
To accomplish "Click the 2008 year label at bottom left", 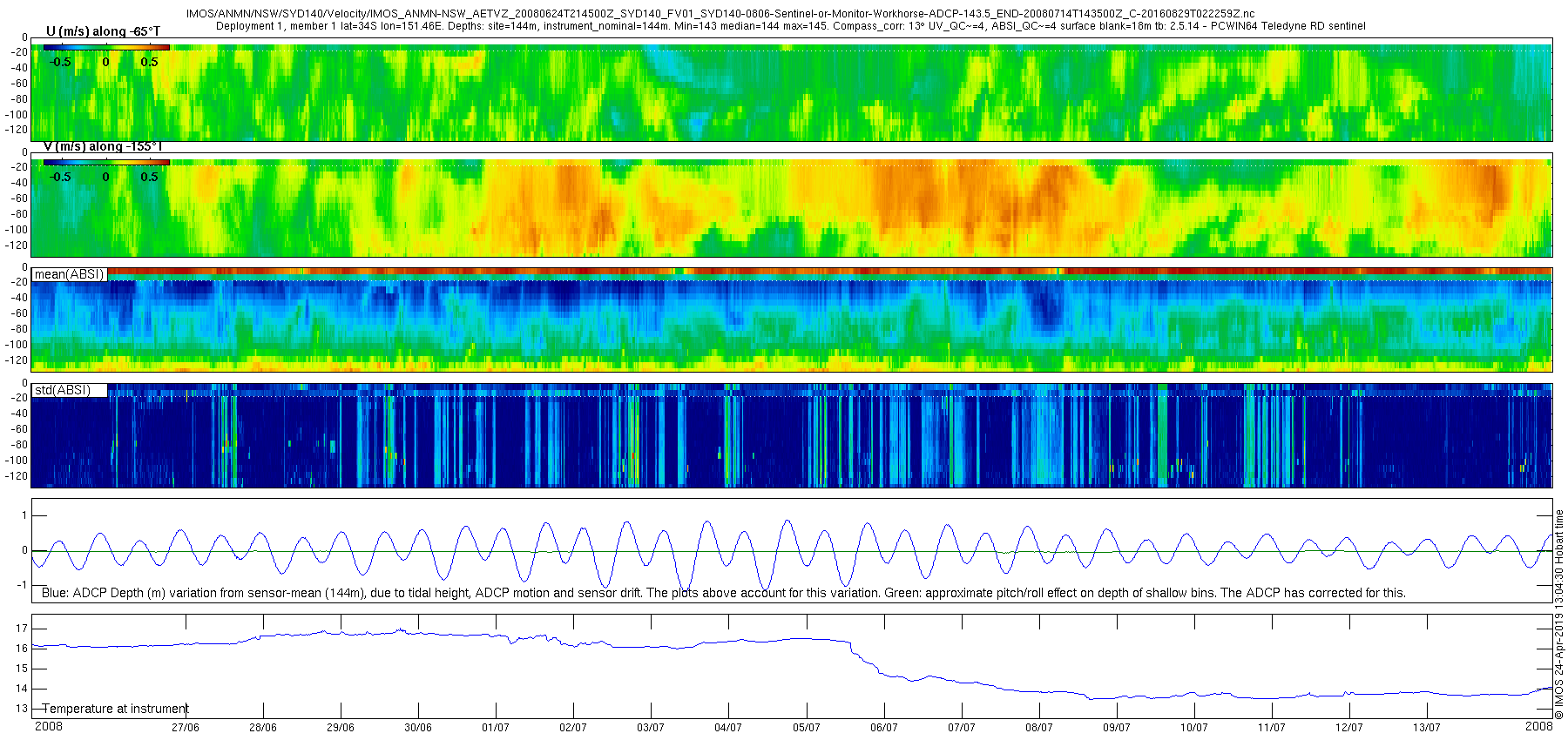I will 49,726.
